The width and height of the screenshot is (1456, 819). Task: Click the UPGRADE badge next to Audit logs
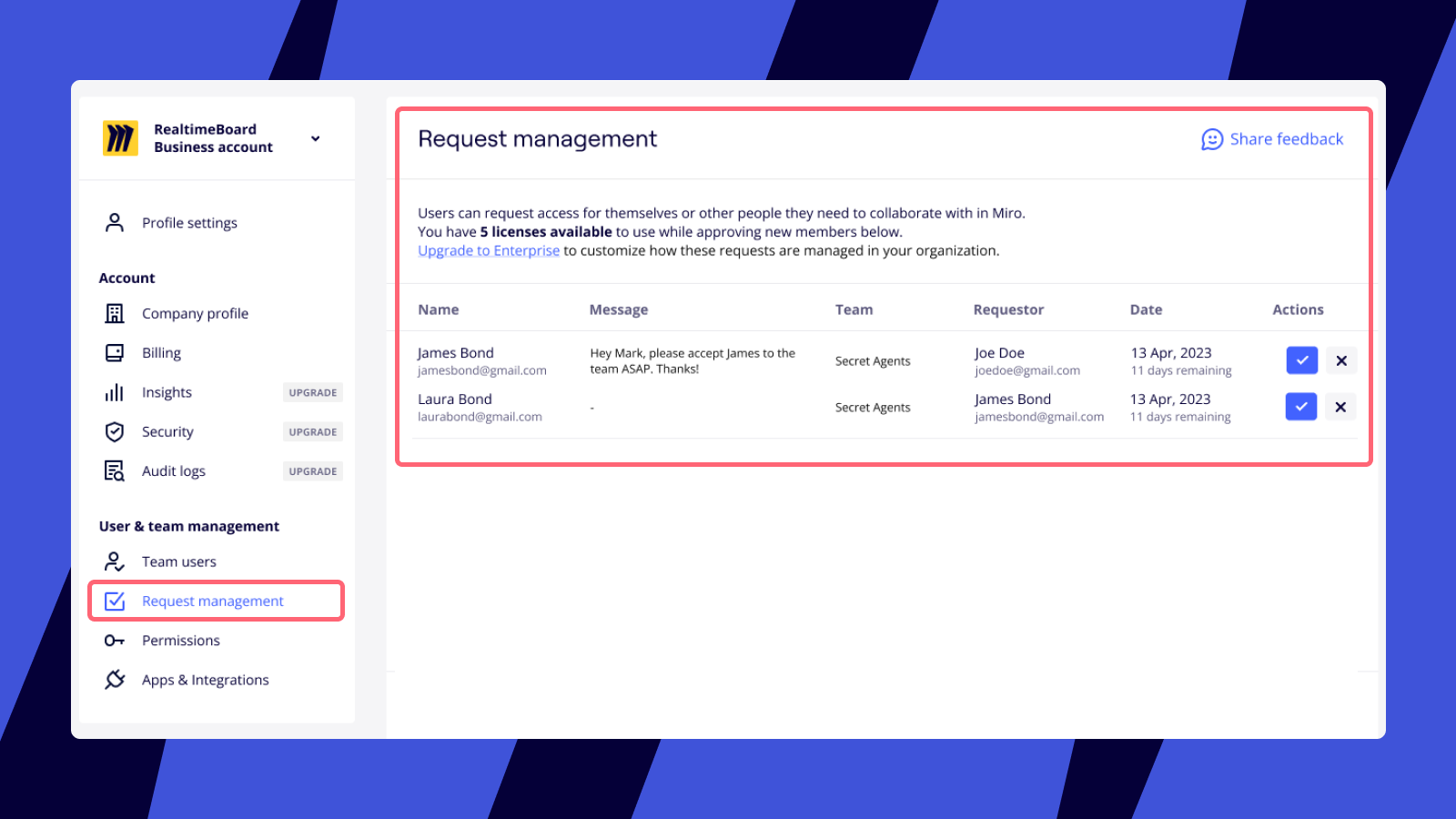click(313, 471)
